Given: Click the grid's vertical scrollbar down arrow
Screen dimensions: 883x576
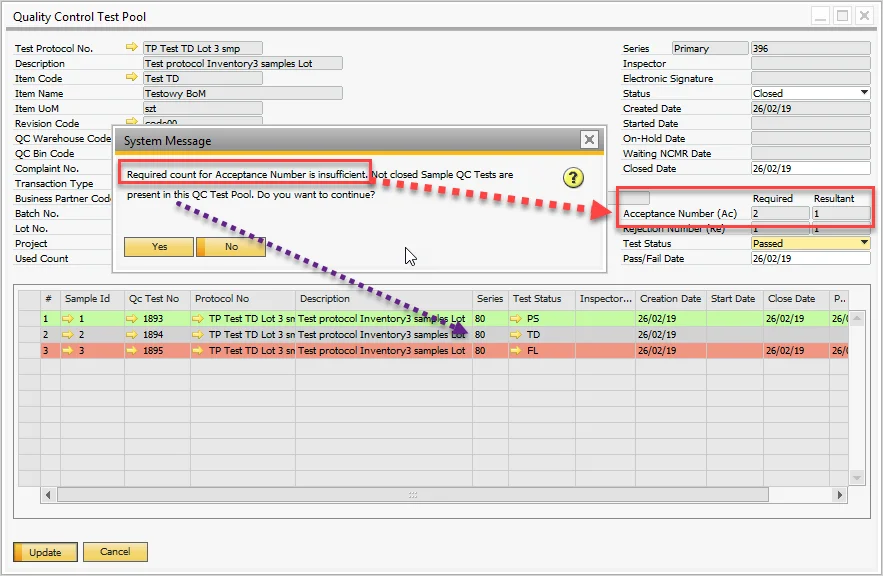Looking at the screenshot, I should pos(857,477).
